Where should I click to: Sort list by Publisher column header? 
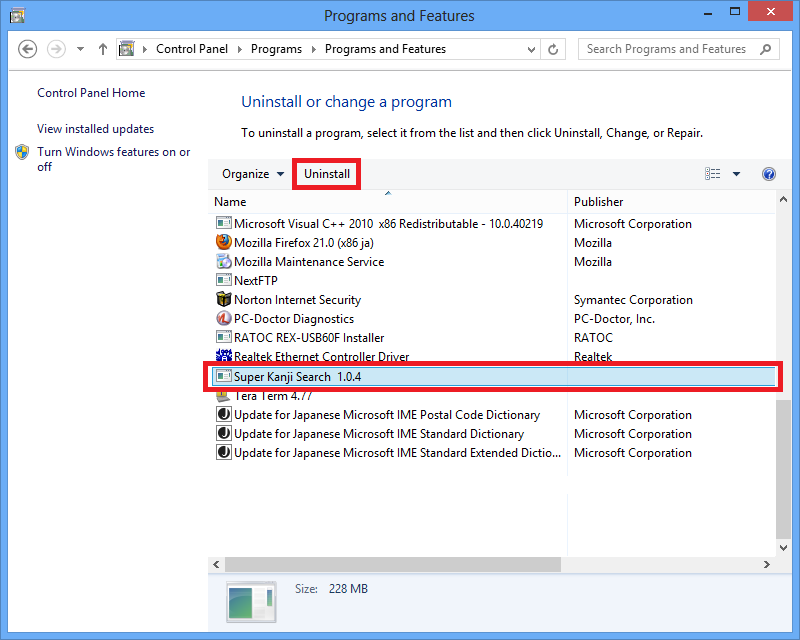(x=598, y=202)
